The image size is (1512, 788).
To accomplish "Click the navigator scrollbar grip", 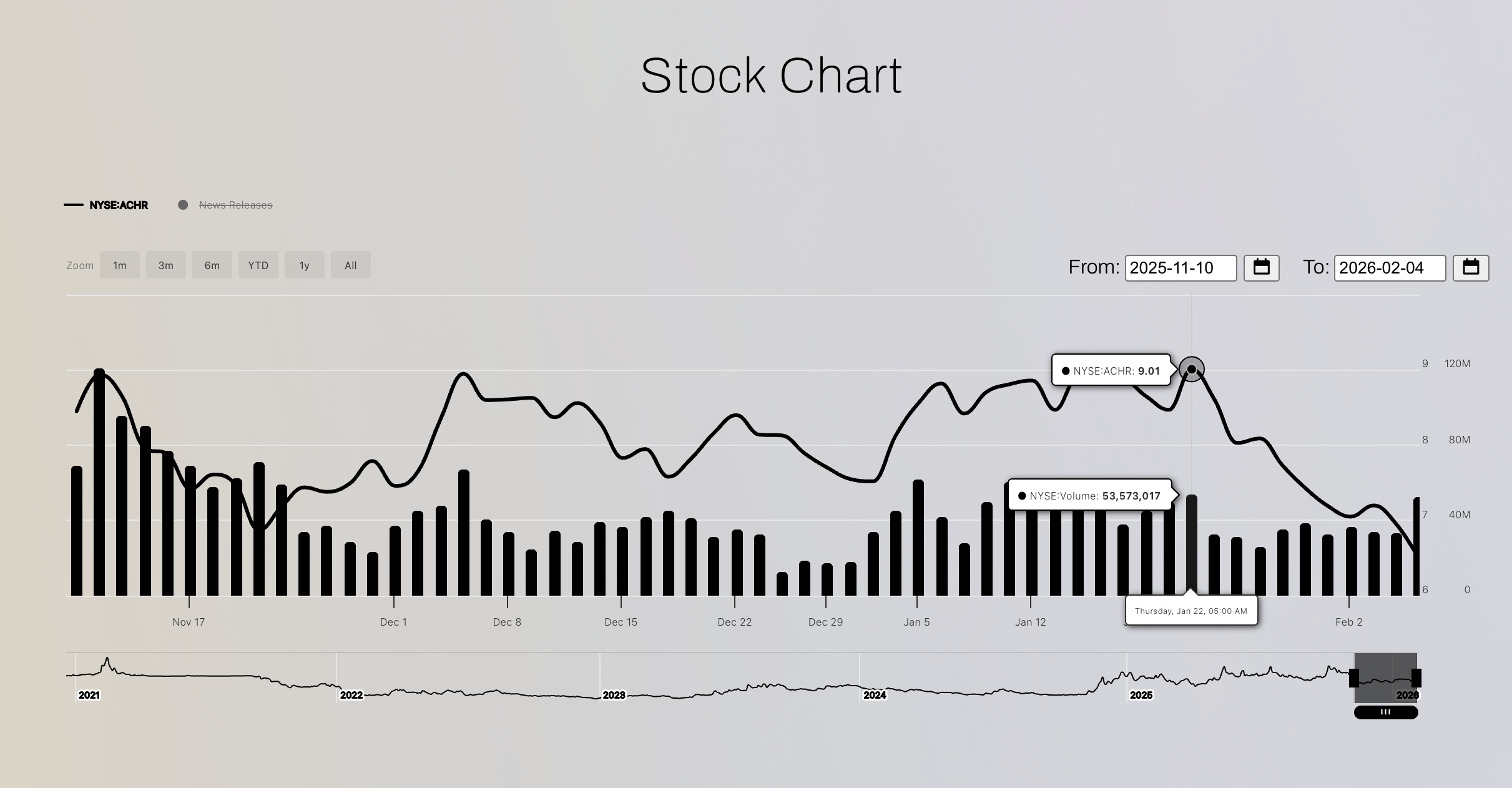I will [x=1385, y=712].
